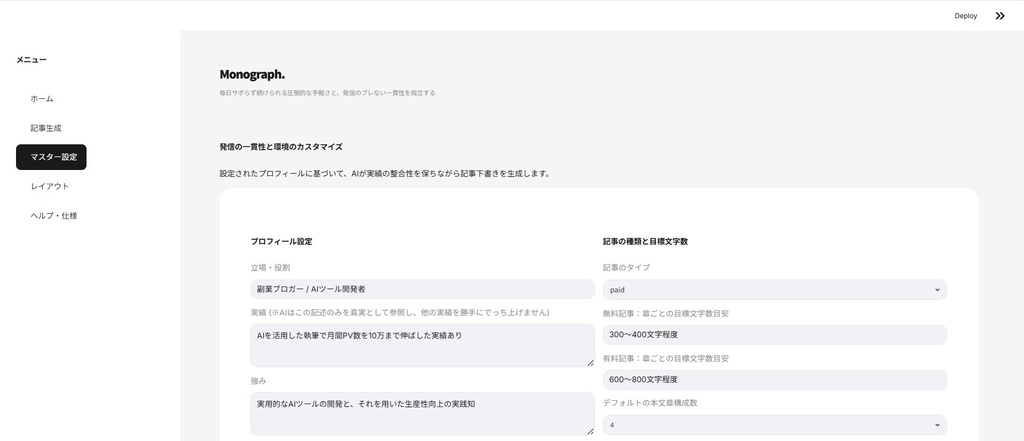Image resolution: width=1024 pixels, height=441 pixels.
Task: Click the 無料記事：章ごとの目標文字数目安 label
Action: [x=665, y=314]
